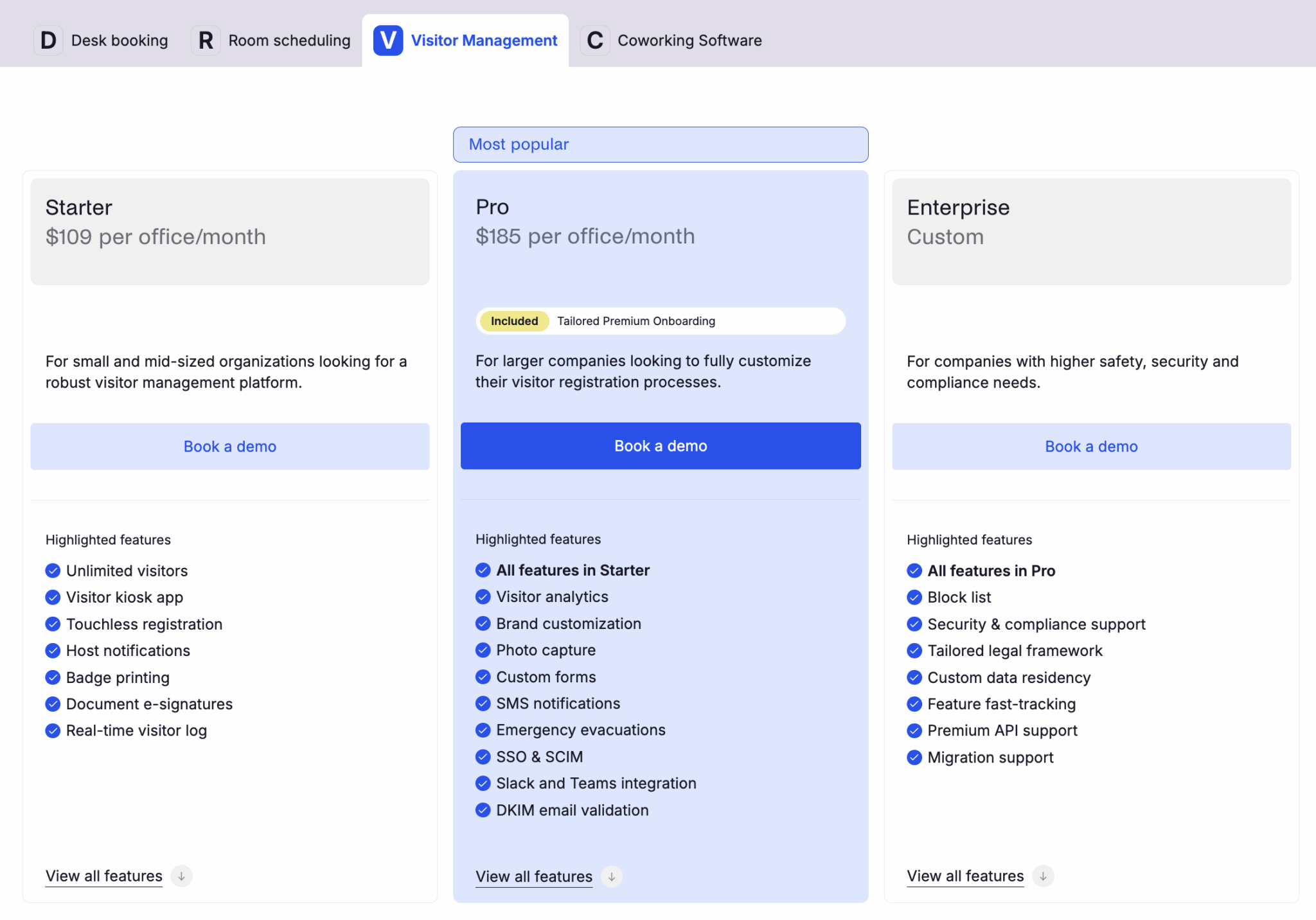Select the Visitor Management "V" icon
The height and width of the screenshot is (920, 1316).
[387, 40]
